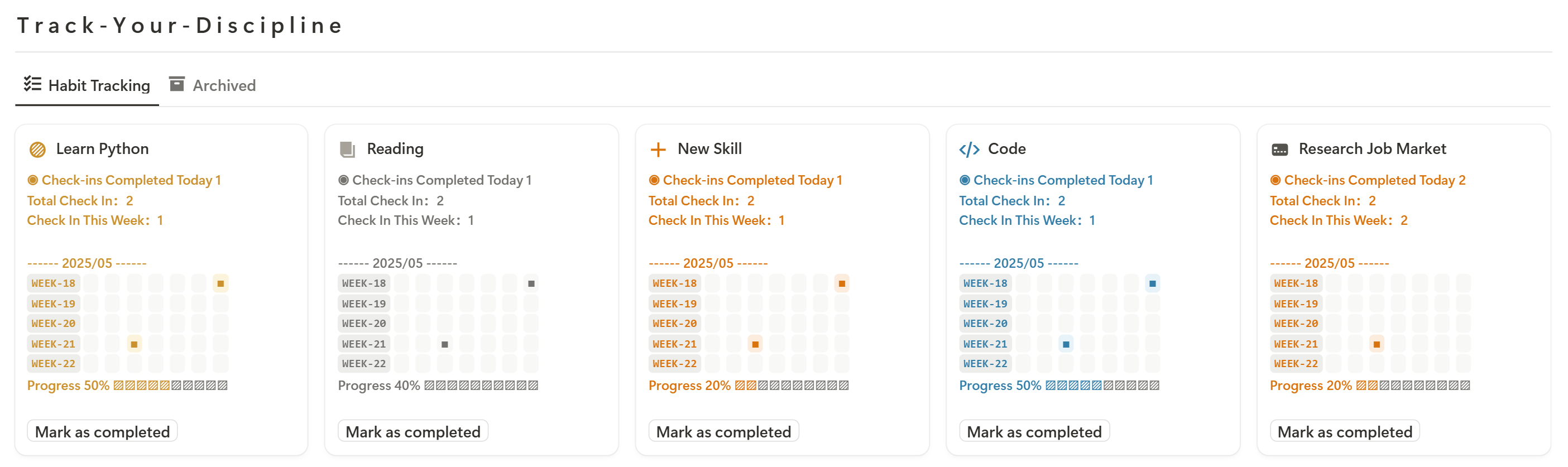Mark Learn Python as completed
Viewport: 1568px width, 467px height.
tap(102, 431)
